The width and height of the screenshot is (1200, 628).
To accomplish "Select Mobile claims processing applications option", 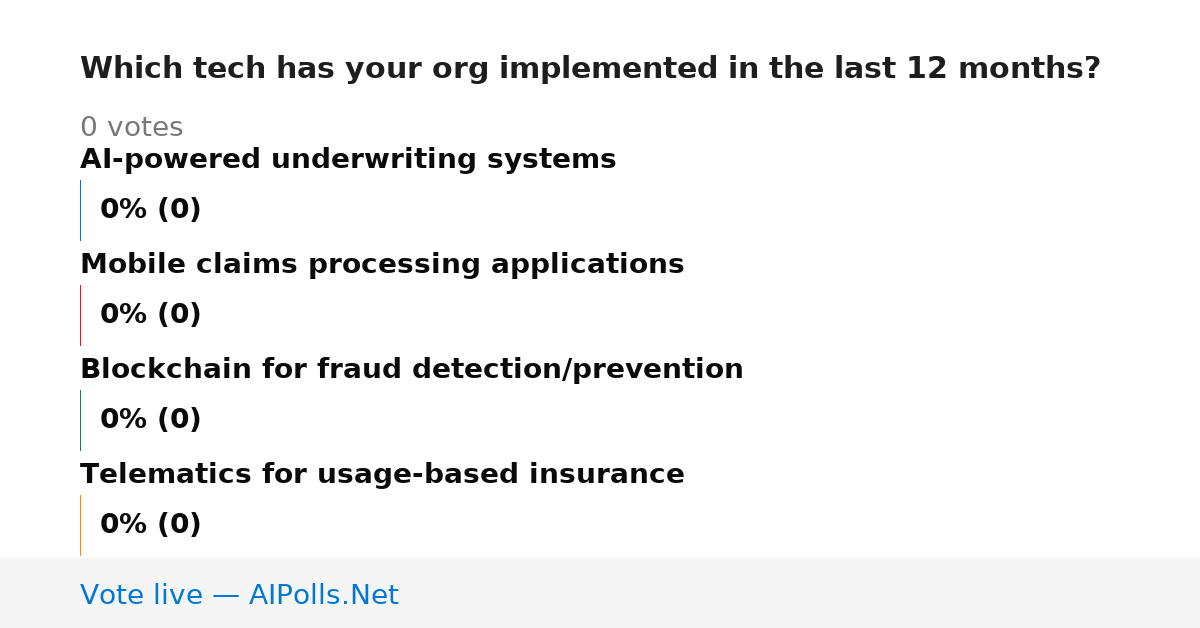I will [x=382, y=265].
